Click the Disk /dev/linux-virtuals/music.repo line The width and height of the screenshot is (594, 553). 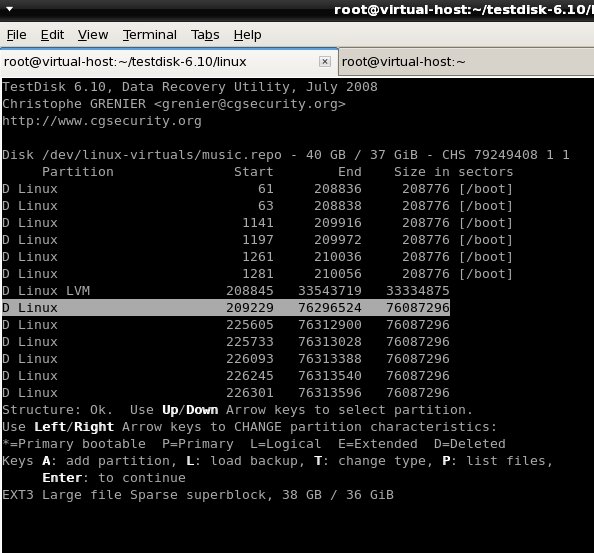(x=286, y=155)
